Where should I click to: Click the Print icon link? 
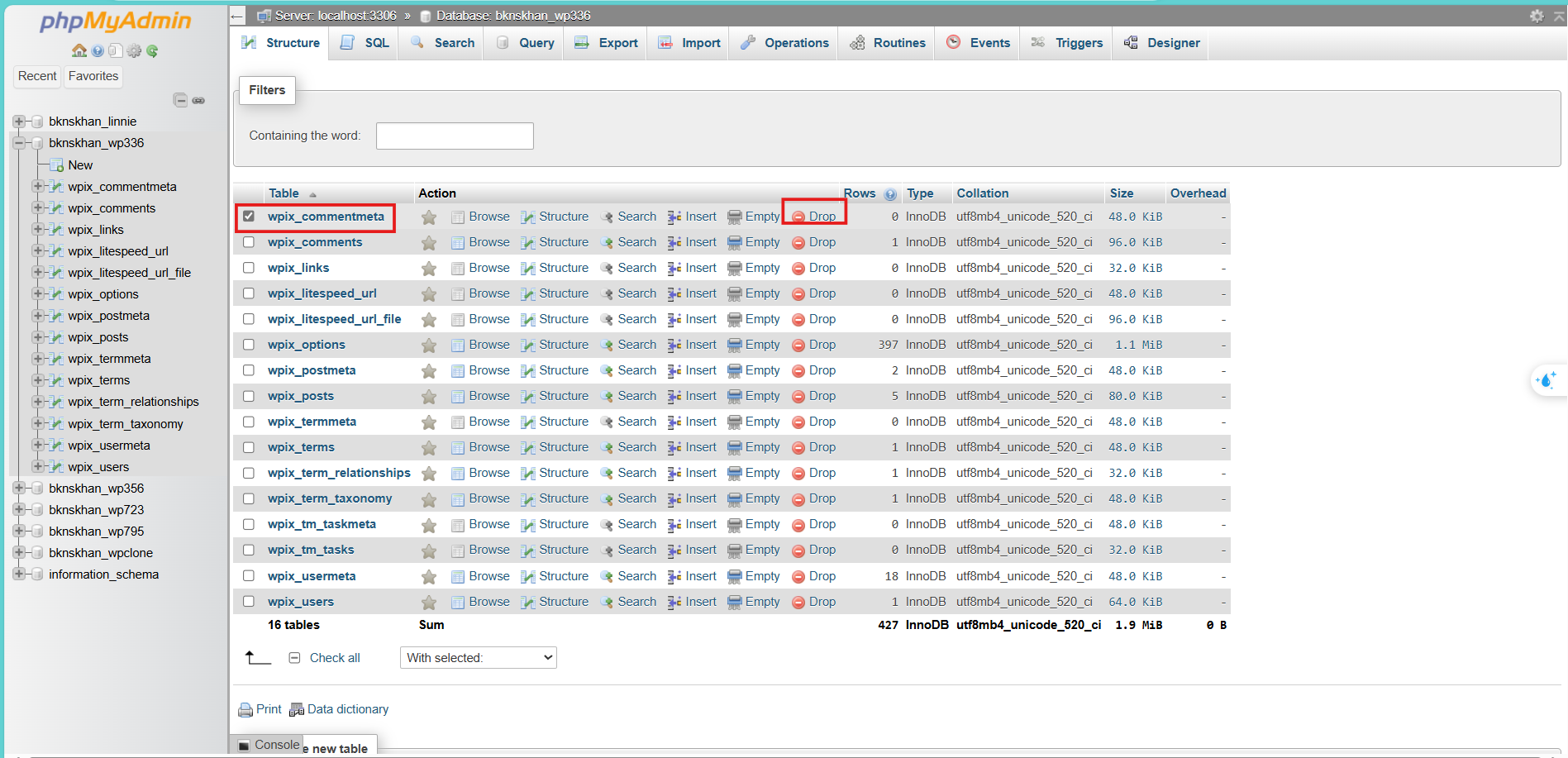[260, 709]
